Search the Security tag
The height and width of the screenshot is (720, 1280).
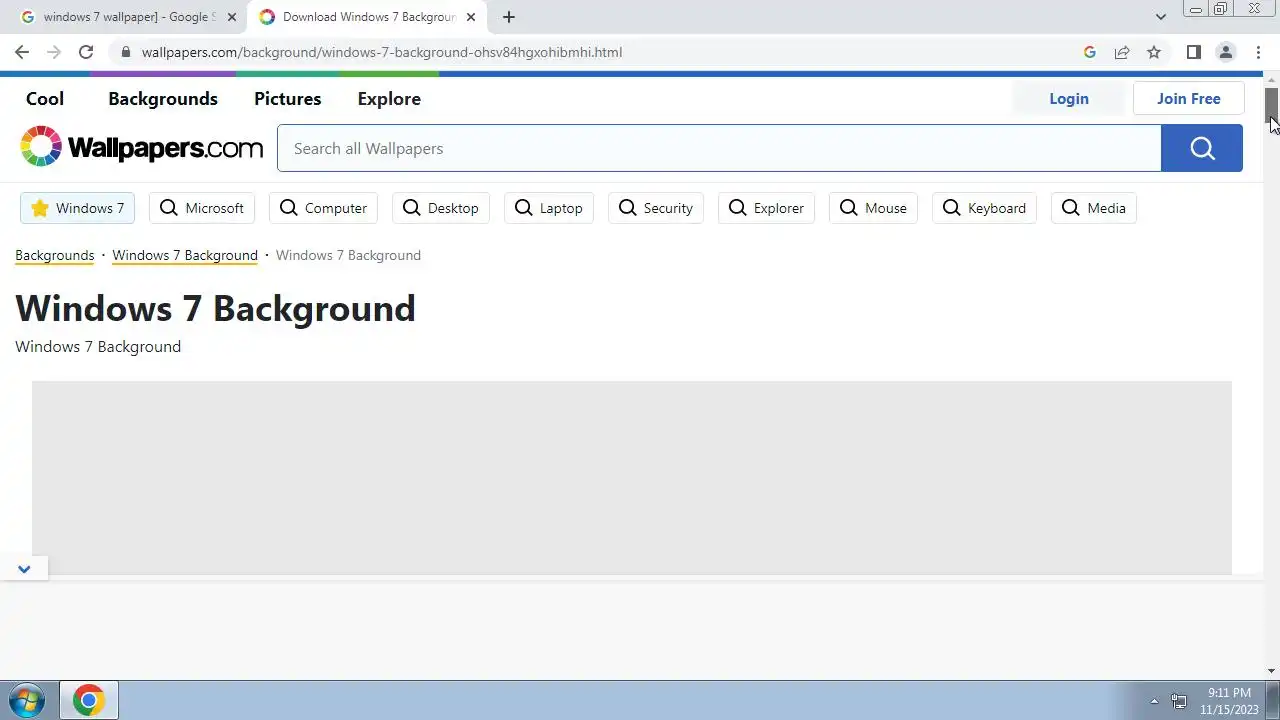click(x=656, y=208)
